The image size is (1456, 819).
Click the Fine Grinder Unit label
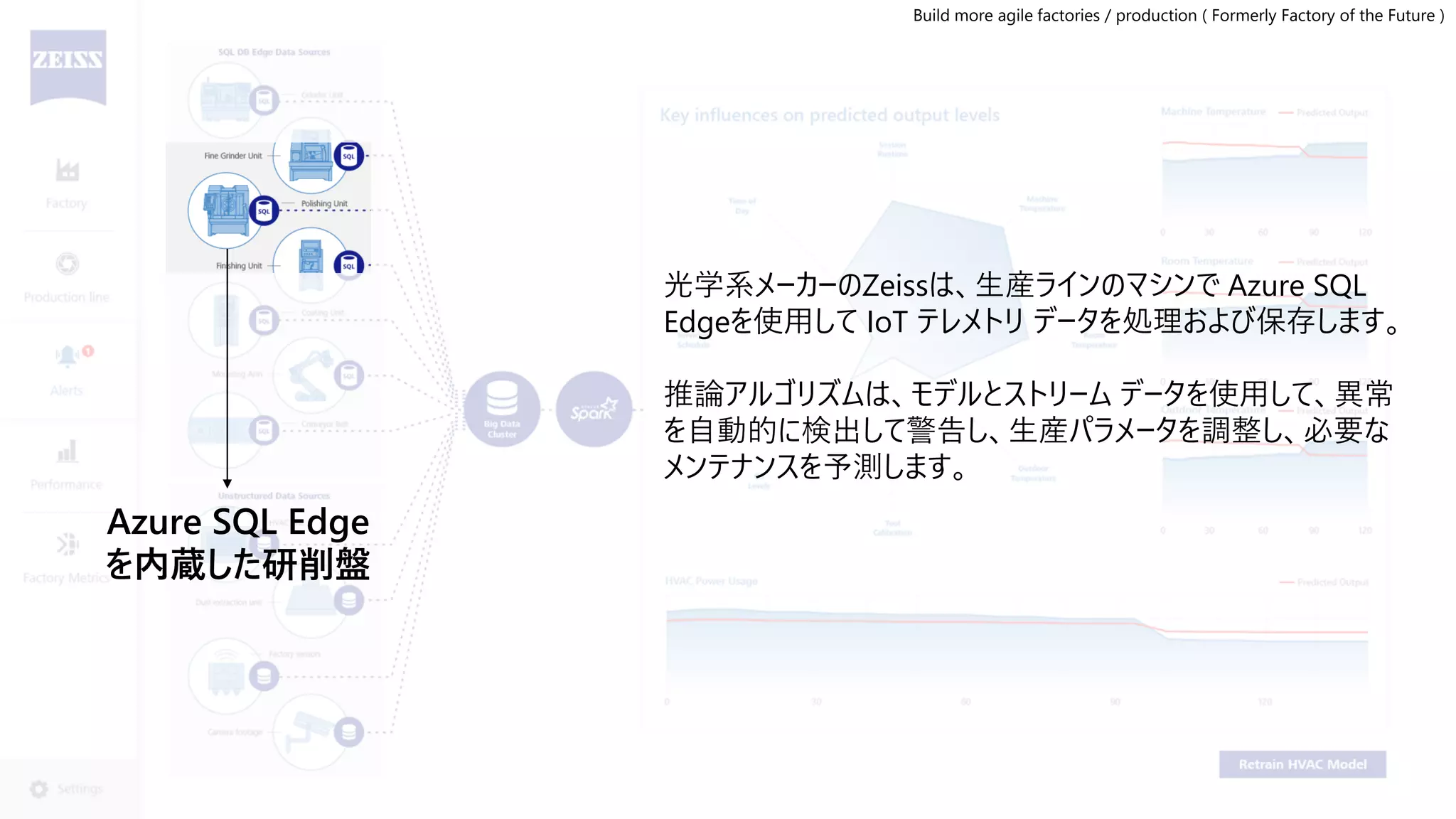(x=232, y=156)
